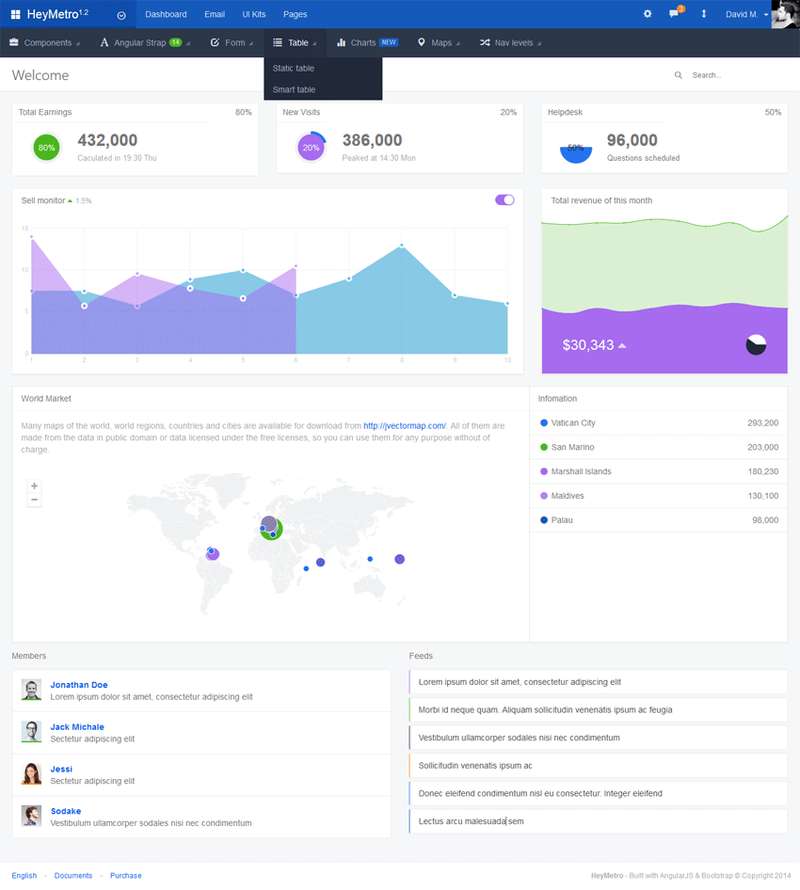This screenshot has width=800, height=890.
Task: Zoom in on the world map
Action: tap(34, 485)
